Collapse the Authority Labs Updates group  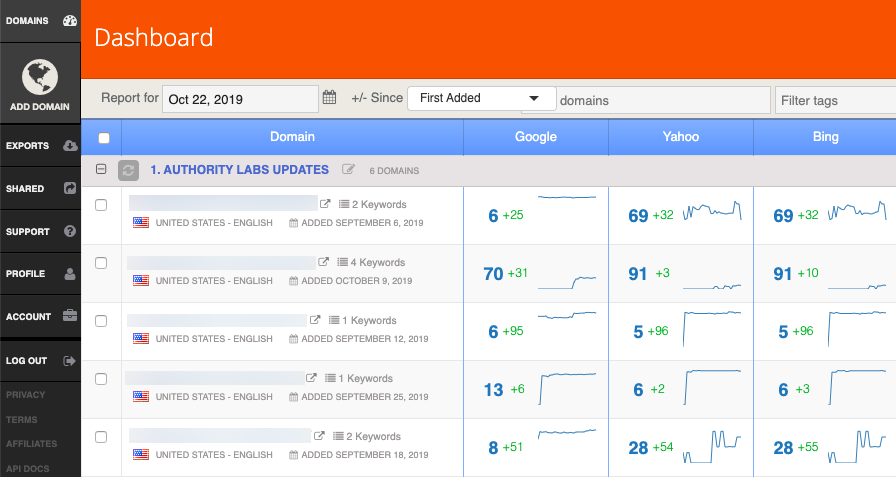click(101, 169)
